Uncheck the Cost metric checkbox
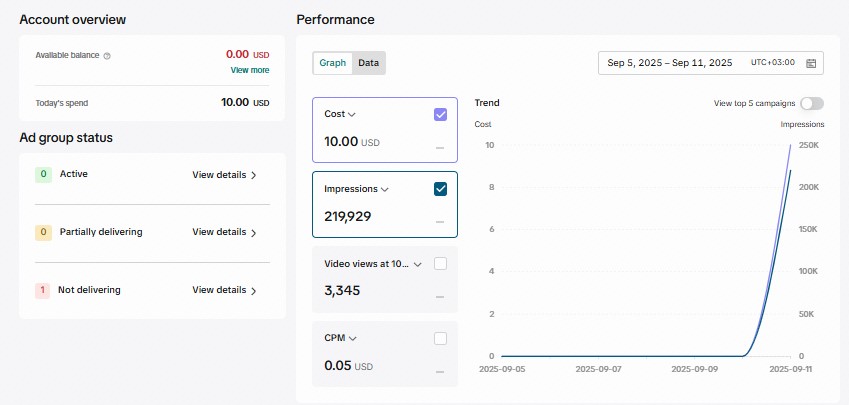 [440, 114]
